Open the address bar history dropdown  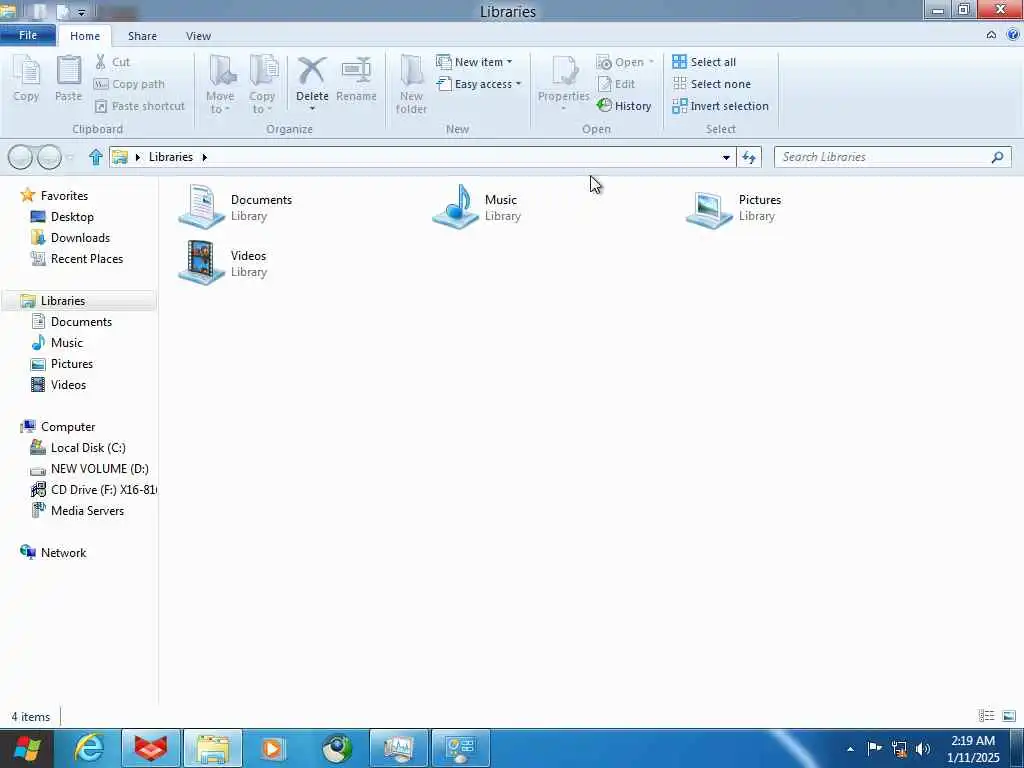coord(726,157)
